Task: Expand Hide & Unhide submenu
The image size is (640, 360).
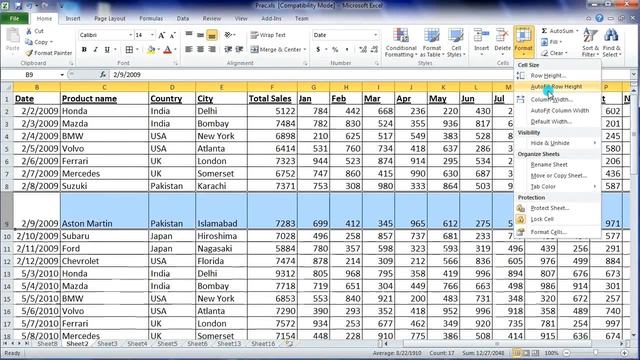Action: pos(558,143)
